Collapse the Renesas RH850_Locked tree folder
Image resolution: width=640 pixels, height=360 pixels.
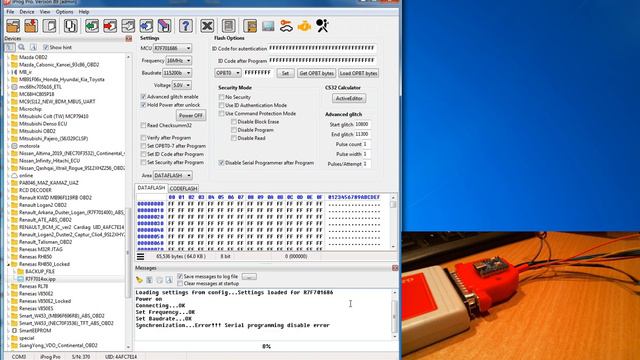coord(8,264)
